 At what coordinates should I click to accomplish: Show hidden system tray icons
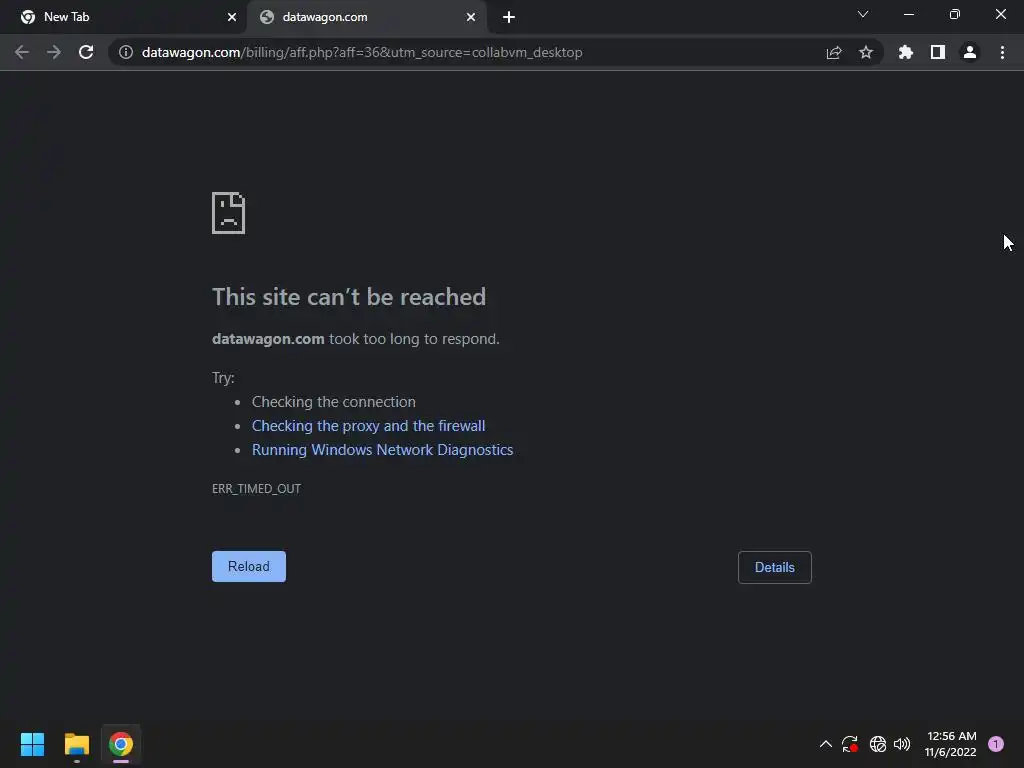(825, 744)
